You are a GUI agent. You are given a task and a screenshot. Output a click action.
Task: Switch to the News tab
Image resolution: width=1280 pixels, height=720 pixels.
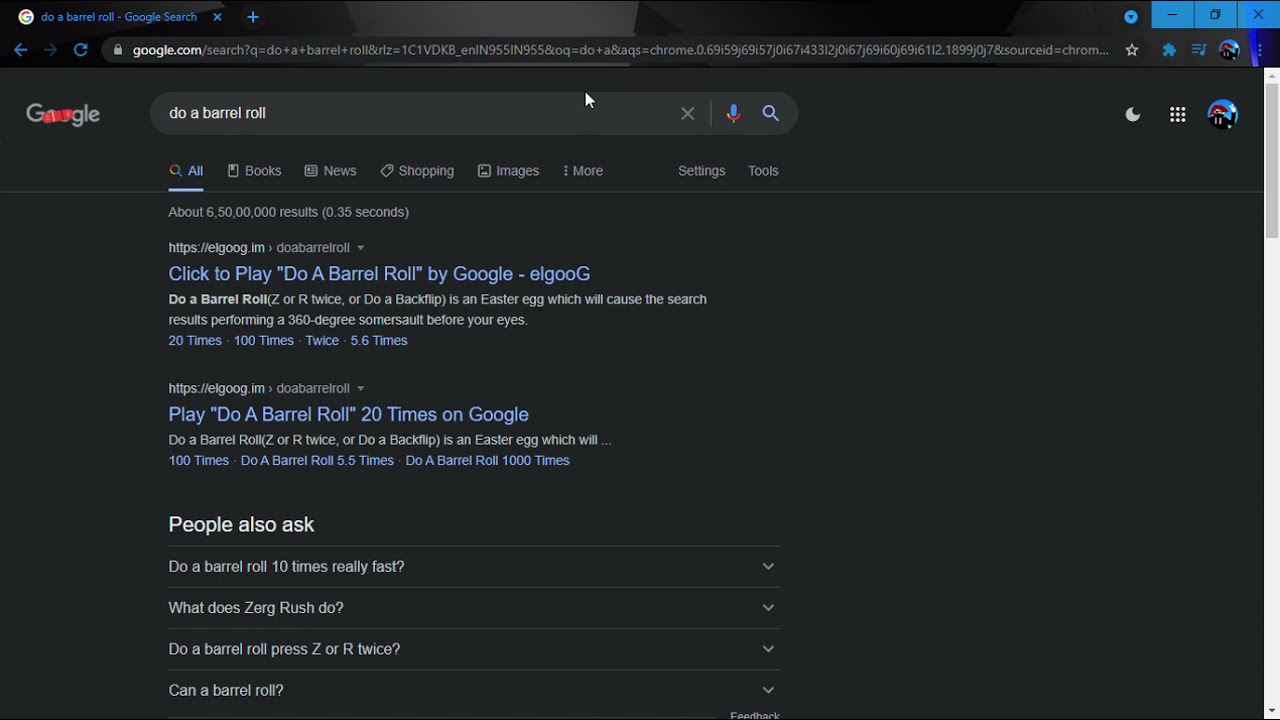(x=330, y=171)
